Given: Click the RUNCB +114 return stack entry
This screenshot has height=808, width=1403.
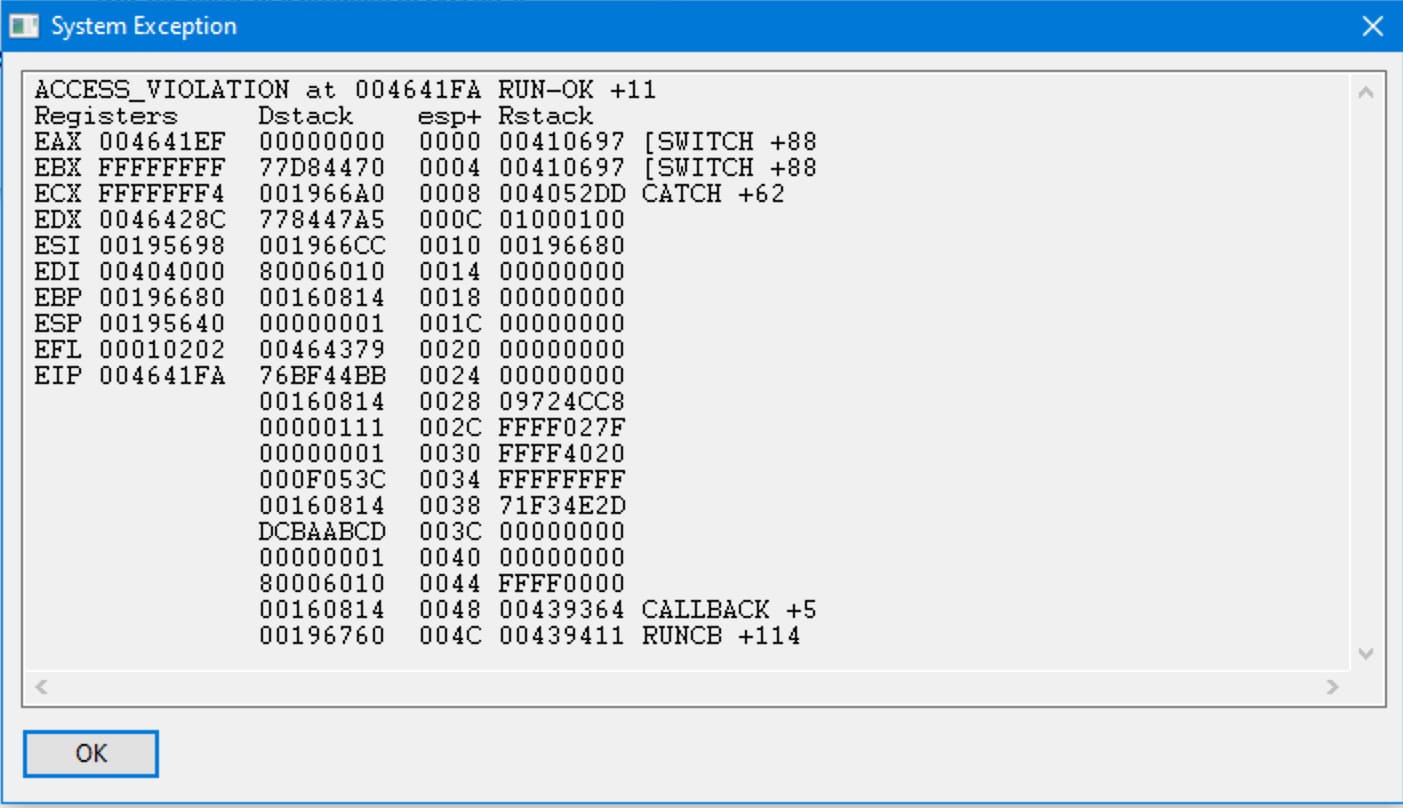Looking at the screenshot, I should tap(721, 635).
